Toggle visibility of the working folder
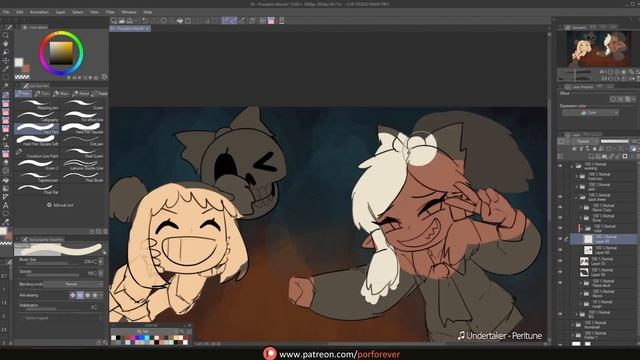The image size is (640, 360). point(560,166)
